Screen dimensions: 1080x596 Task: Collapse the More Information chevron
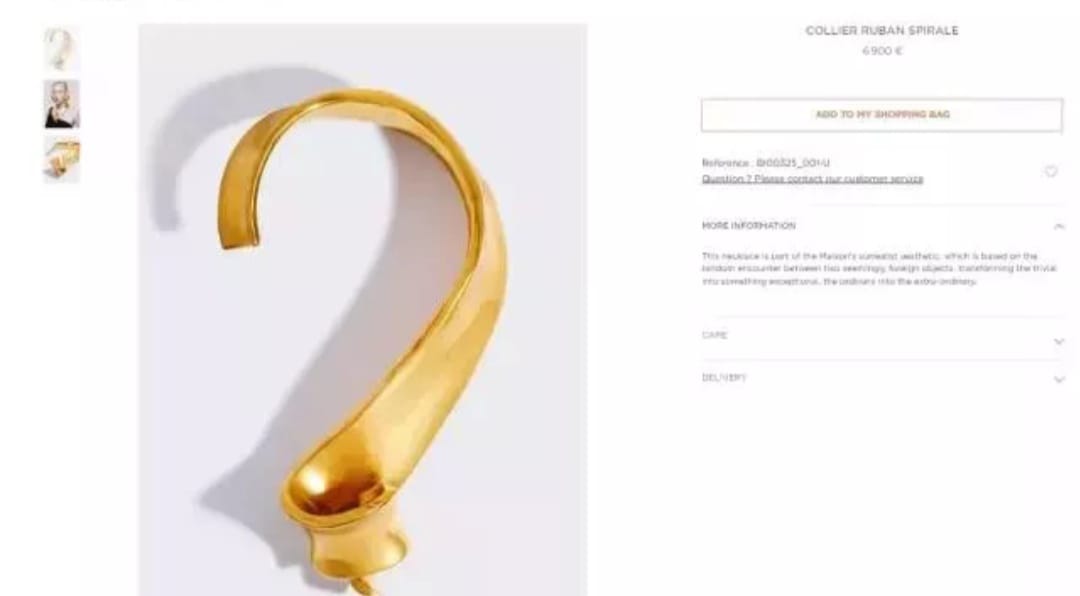coord(1059,226)
